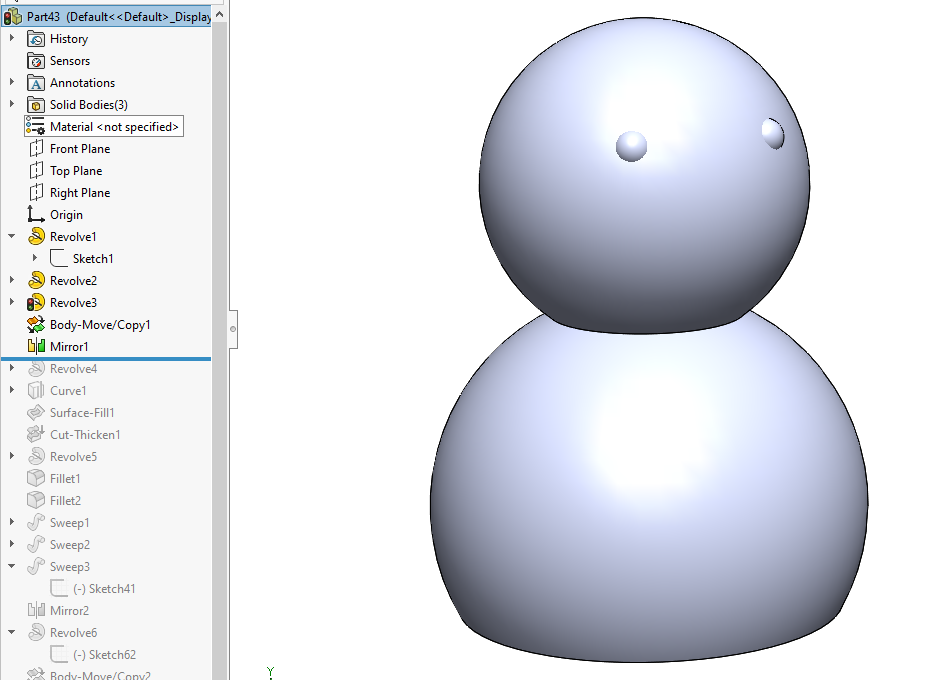Click the Revolve3 feature icon
This screenshot has width=938, height=680.
tap(36, 303)
